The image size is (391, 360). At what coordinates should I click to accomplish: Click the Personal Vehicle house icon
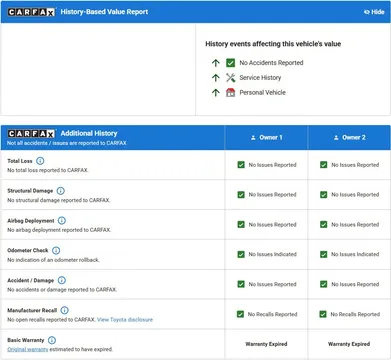[230, 93]
